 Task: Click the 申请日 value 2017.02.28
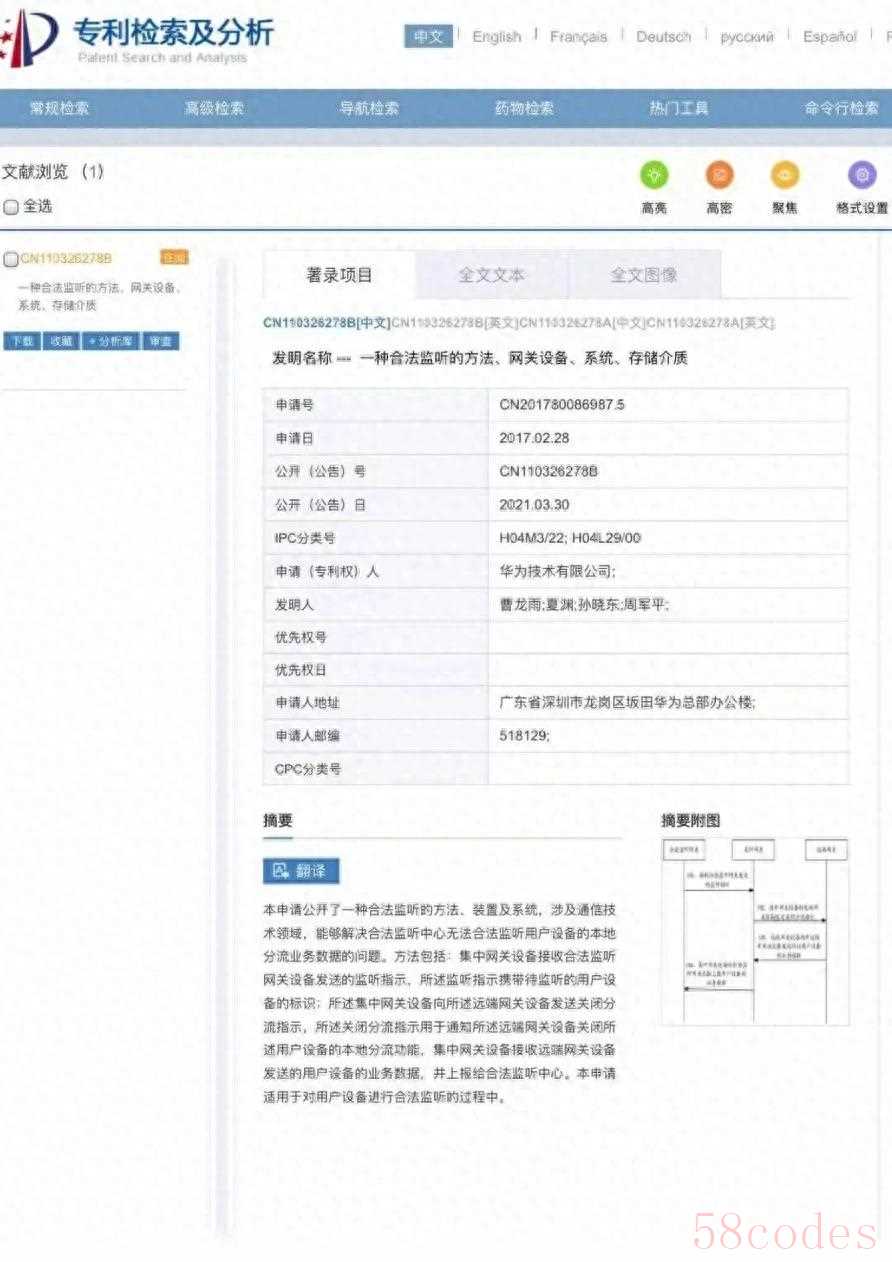[534, 438]
